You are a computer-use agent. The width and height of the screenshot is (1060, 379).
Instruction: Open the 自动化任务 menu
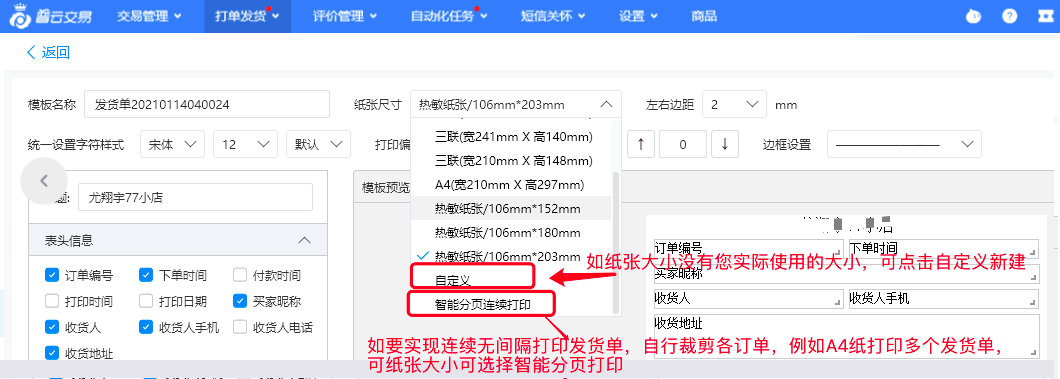click(x=450, y=17)
